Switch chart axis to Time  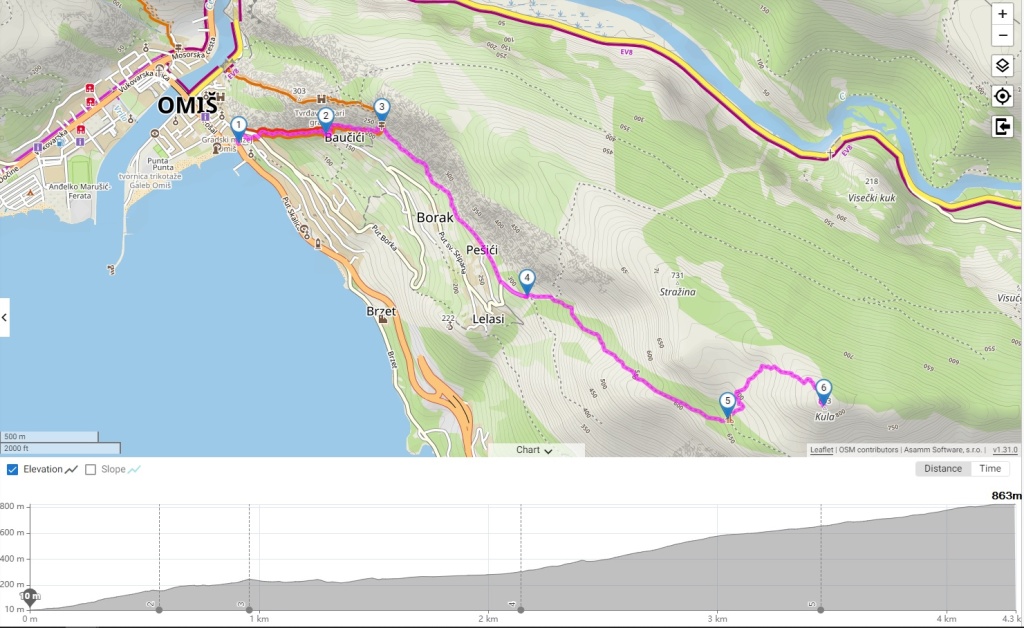(x=990, y=468)
